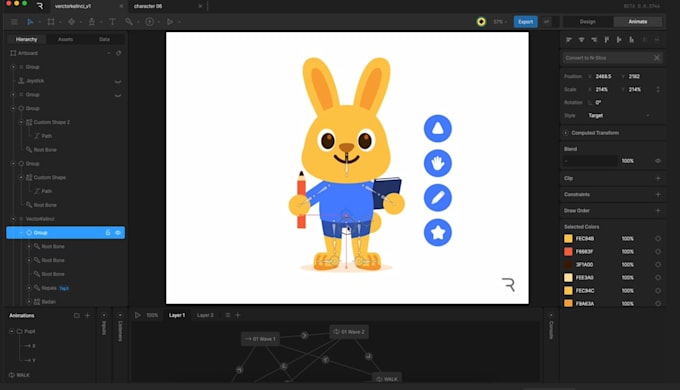Click the triangle shape button on the canvas
Screen dimensions: 680x390
point(438,128)
